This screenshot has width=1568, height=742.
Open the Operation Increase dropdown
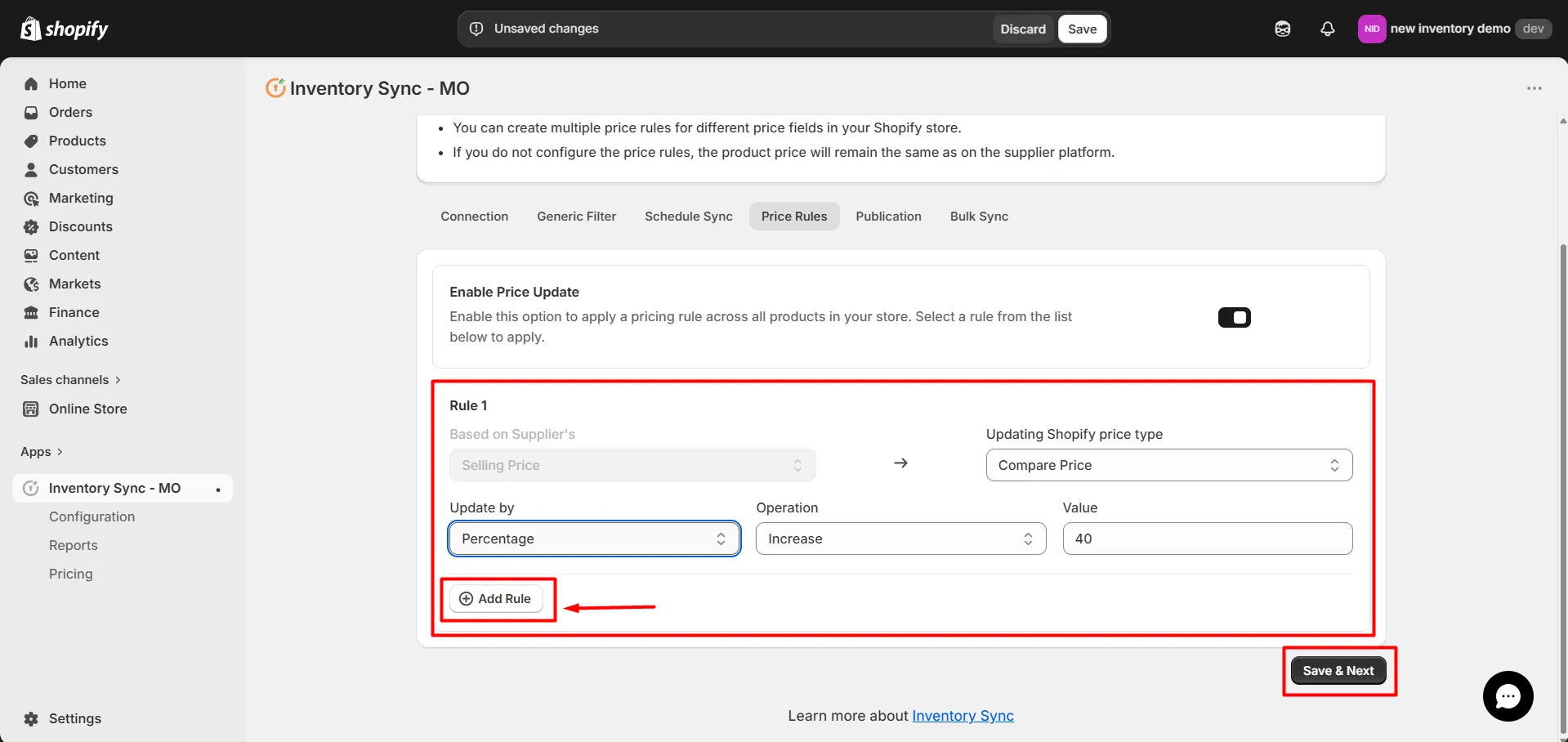[900, 539]
